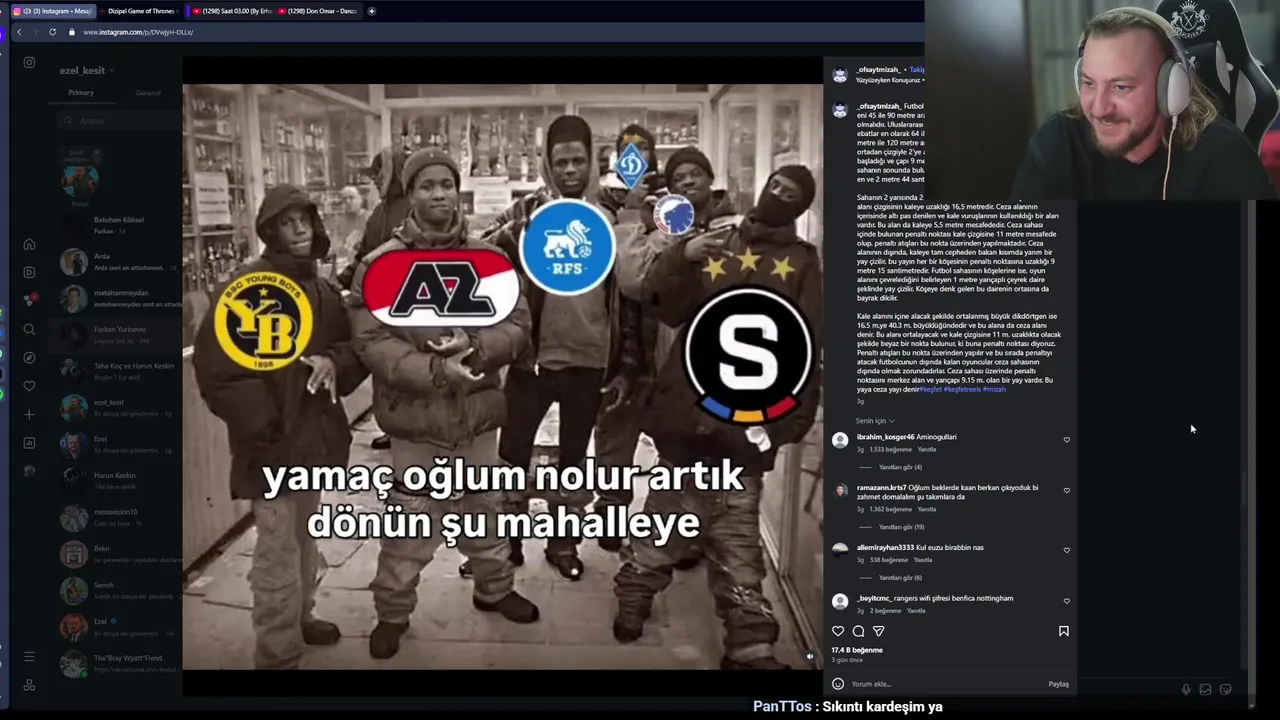Click the Instagram logo in sidebar

tap(29, 62)
